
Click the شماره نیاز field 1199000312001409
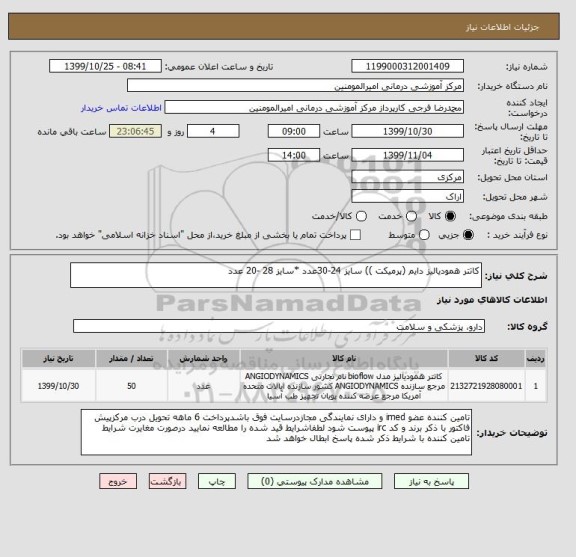407,67
